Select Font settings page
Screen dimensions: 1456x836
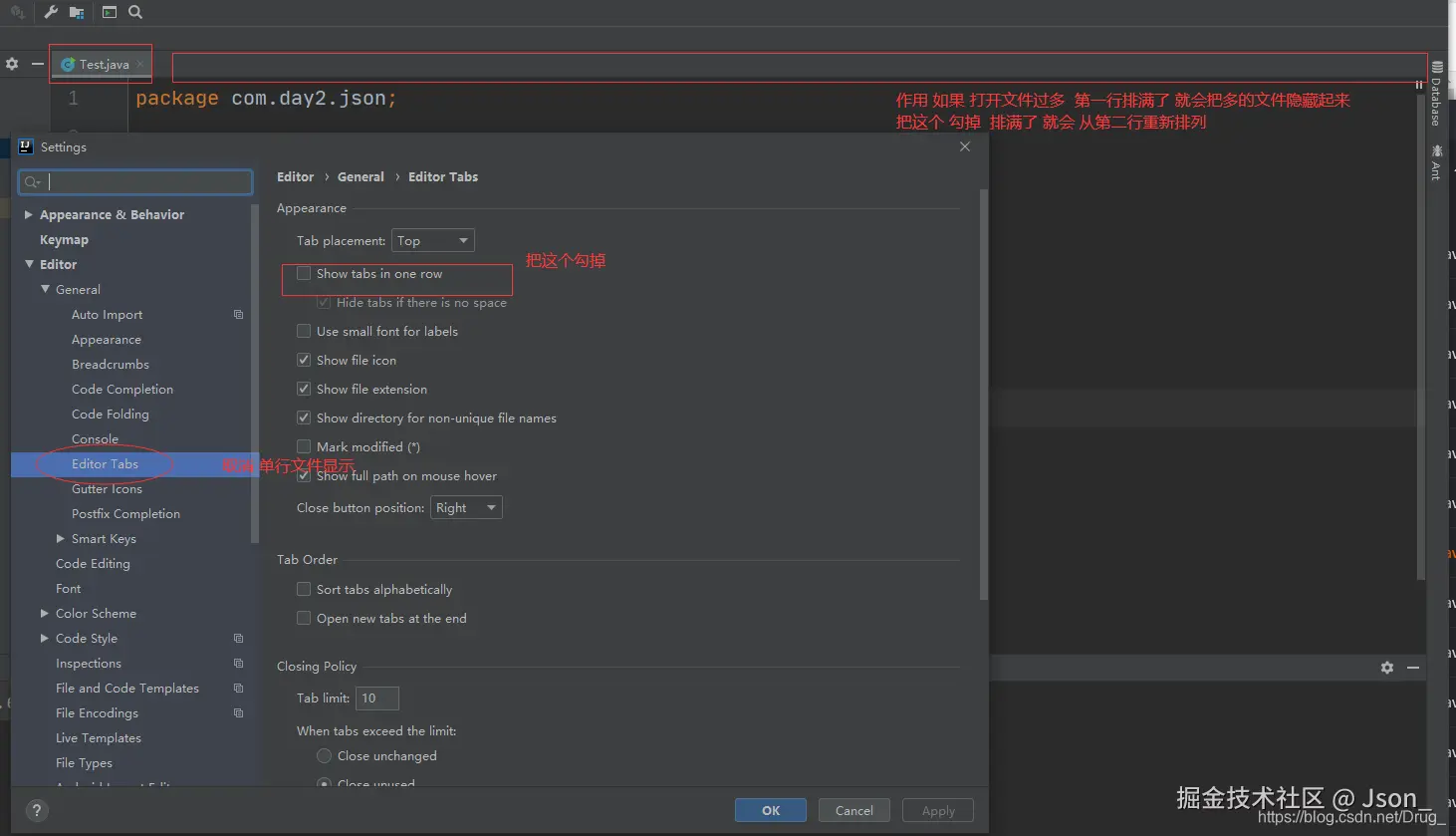[69, 589]
